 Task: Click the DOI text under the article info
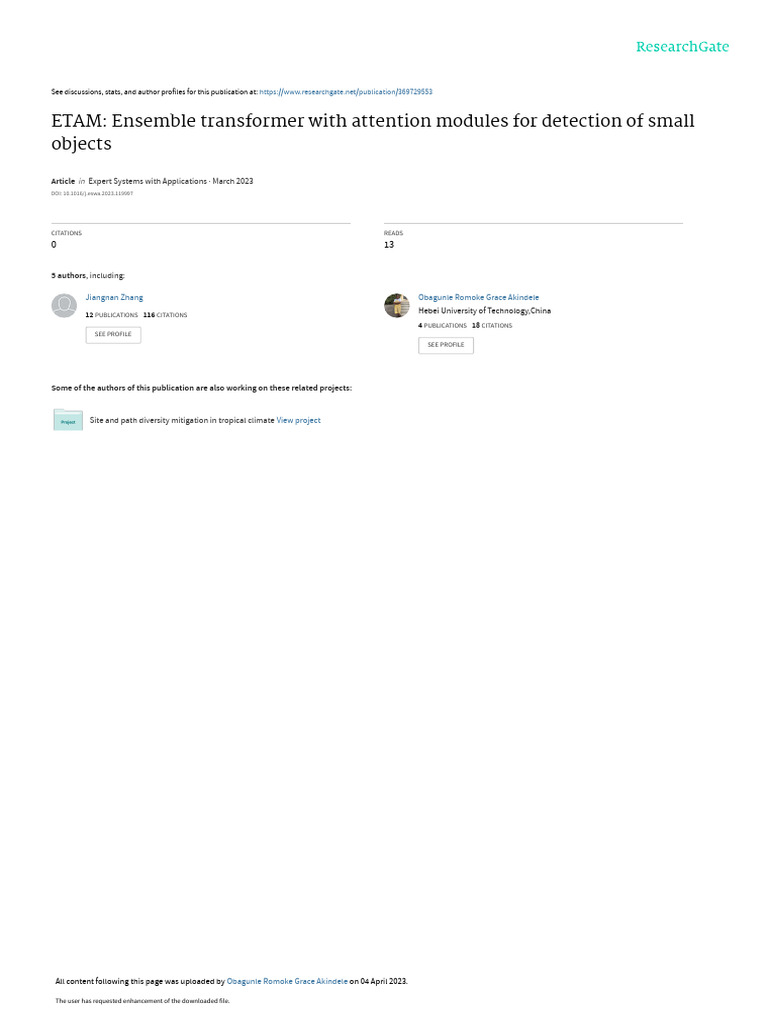(92, 193)
